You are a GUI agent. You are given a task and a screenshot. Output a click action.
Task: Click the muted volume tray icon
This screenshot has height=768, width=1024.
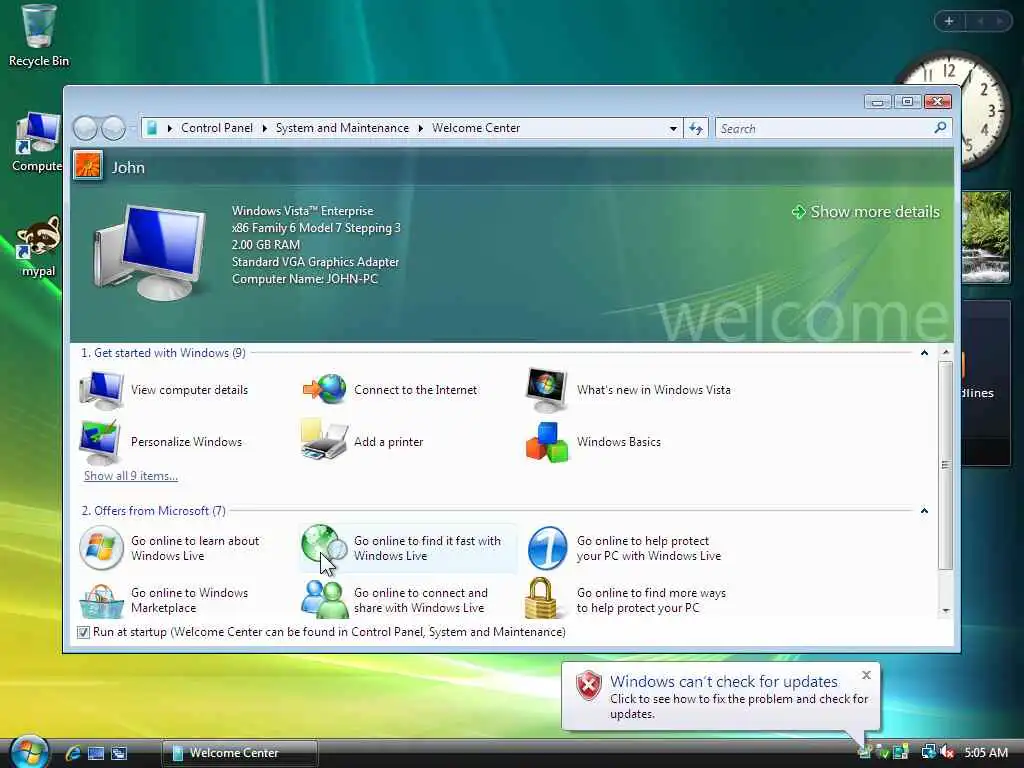[947, 752]
